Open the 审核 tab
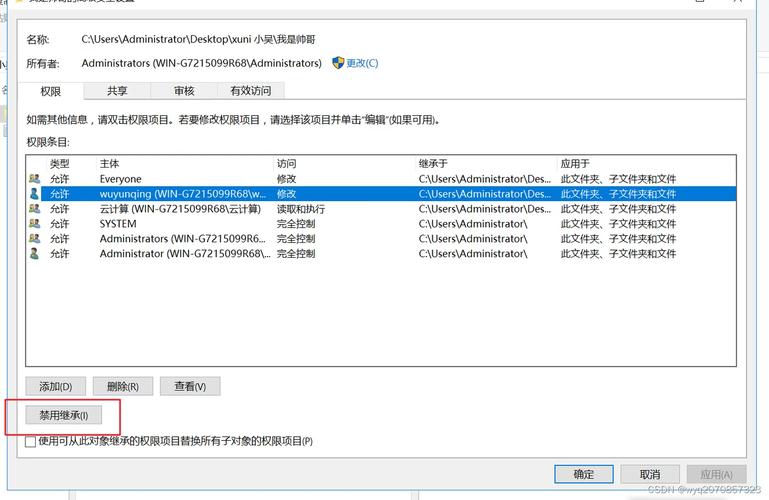769x500 pixels. 184,91
